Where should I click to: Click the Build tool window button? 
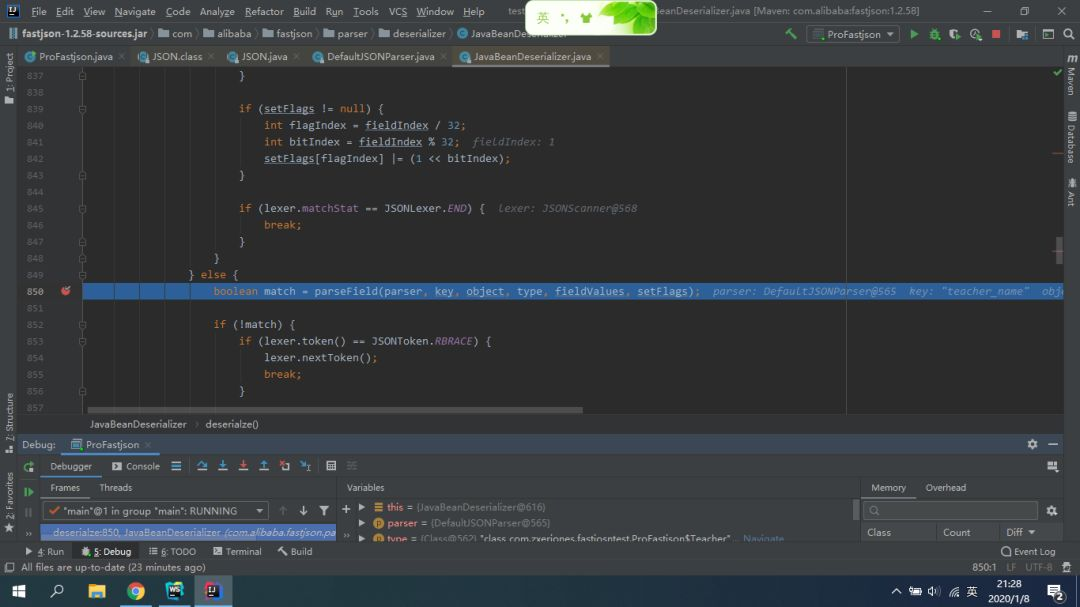click(295, 552)
